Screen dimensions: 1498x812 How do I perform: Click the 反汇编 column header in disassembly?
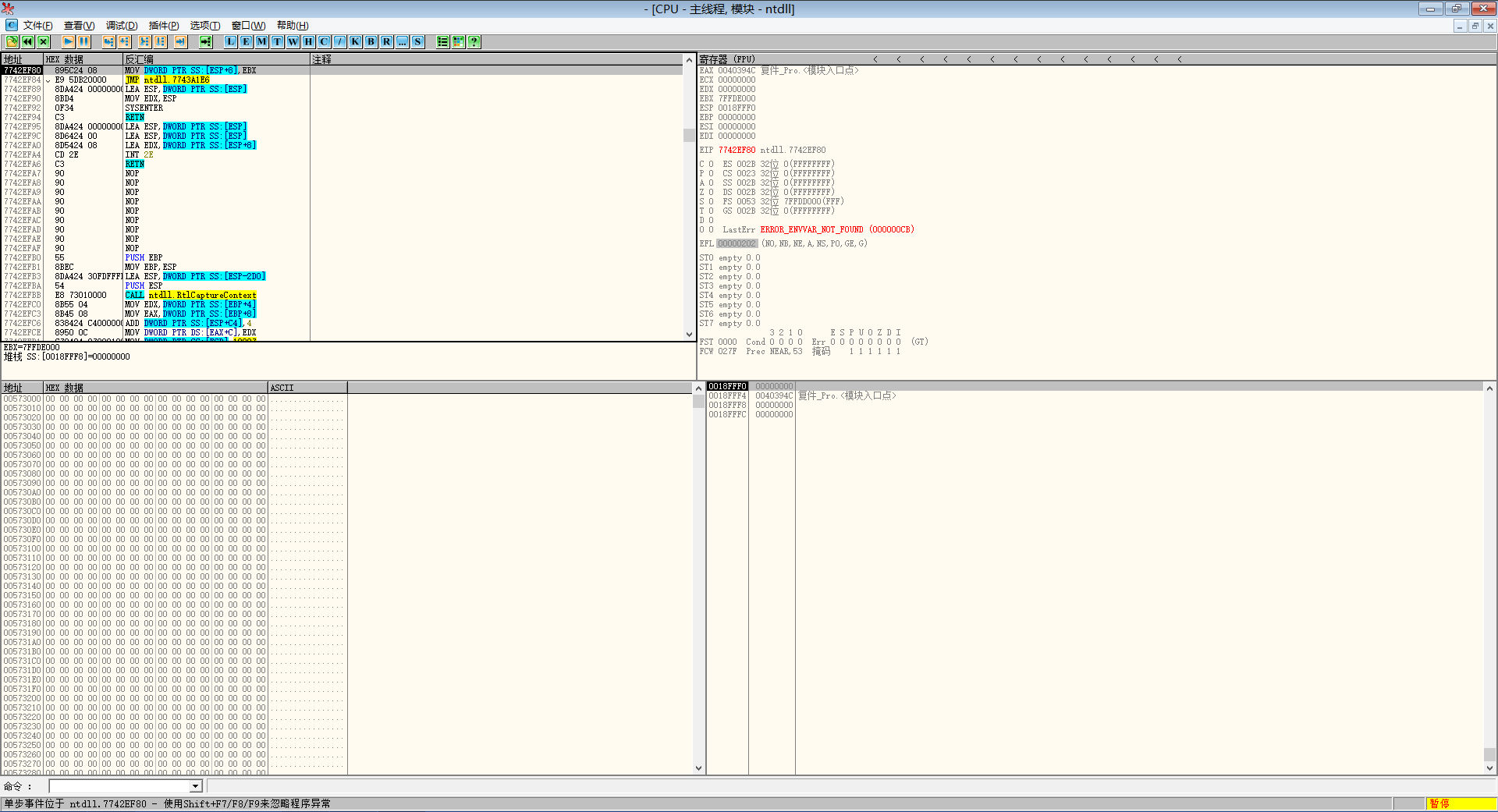pyautogui.click(x=216, y=59)
